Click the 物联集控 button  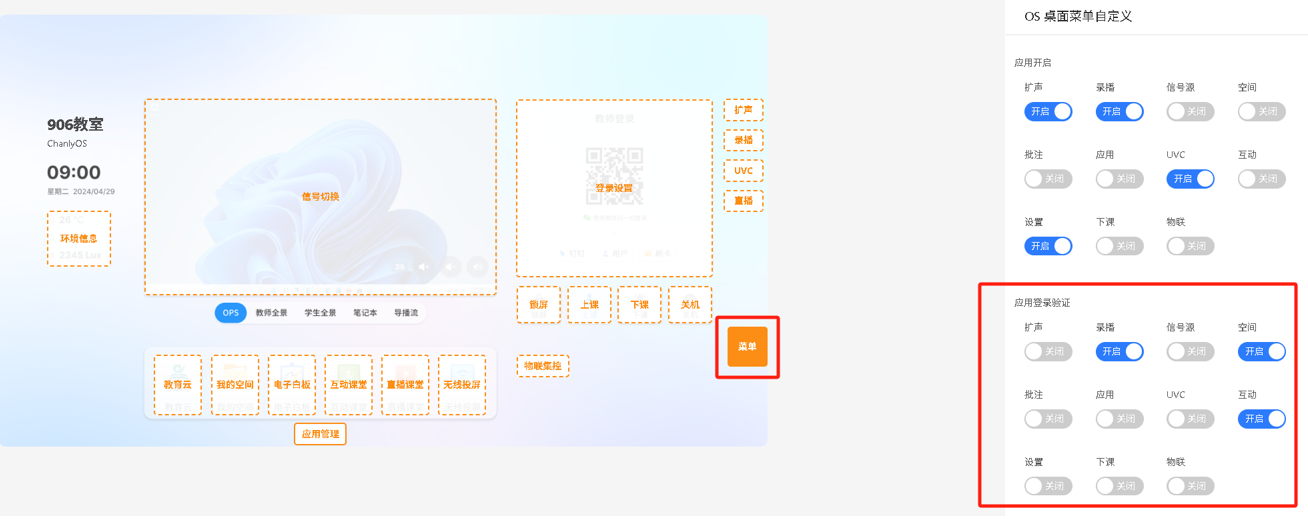543,366
